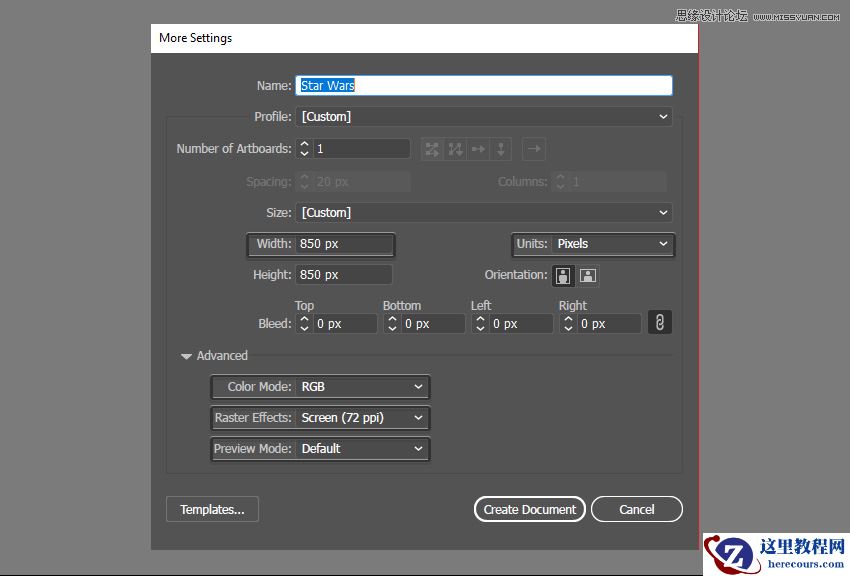Click the Create Document button
The width and height of the screenshot is (850, 576).
point(529,509)
